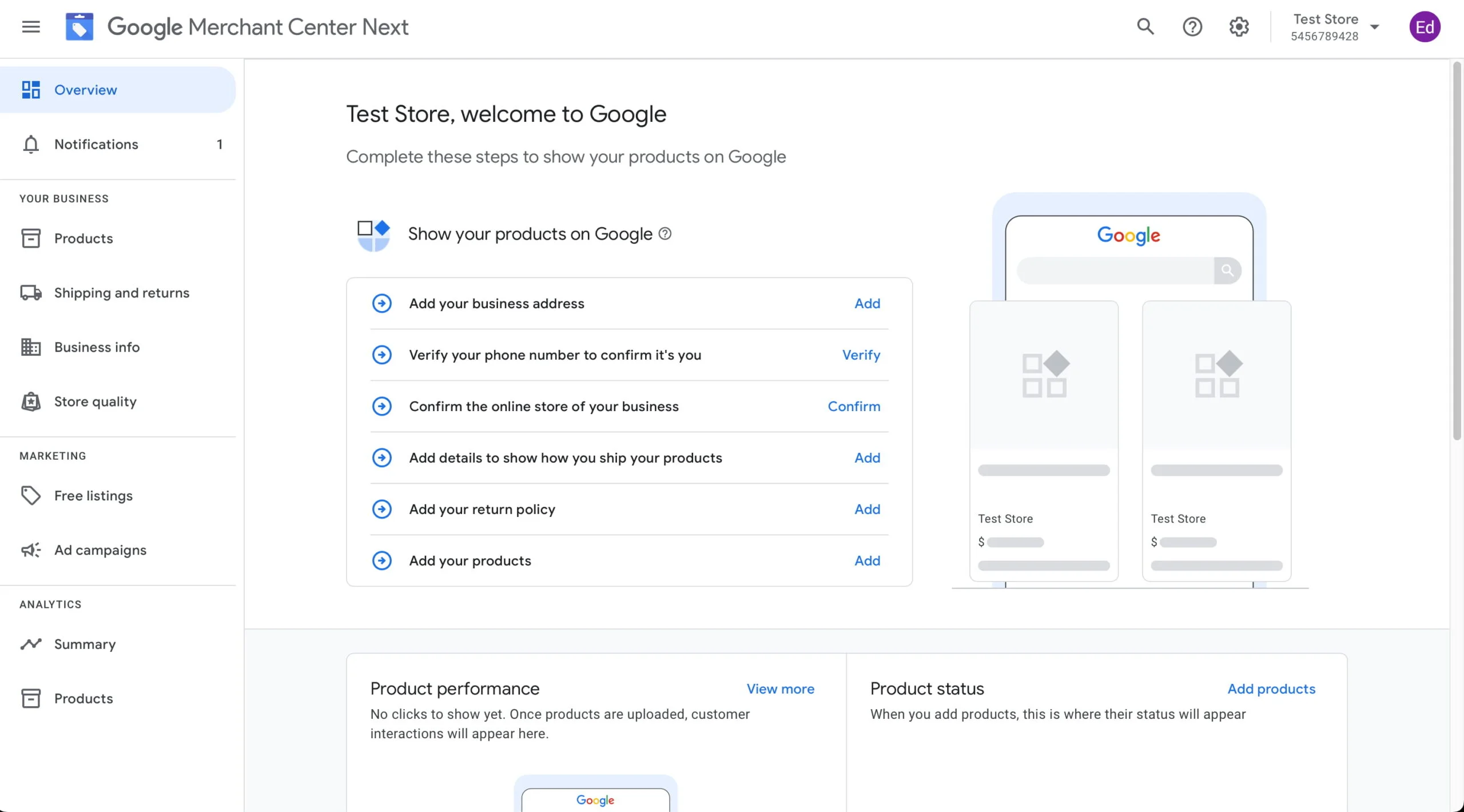1464x812 pixels.
Task: Click Add for return policy
Action: point(867,510)
